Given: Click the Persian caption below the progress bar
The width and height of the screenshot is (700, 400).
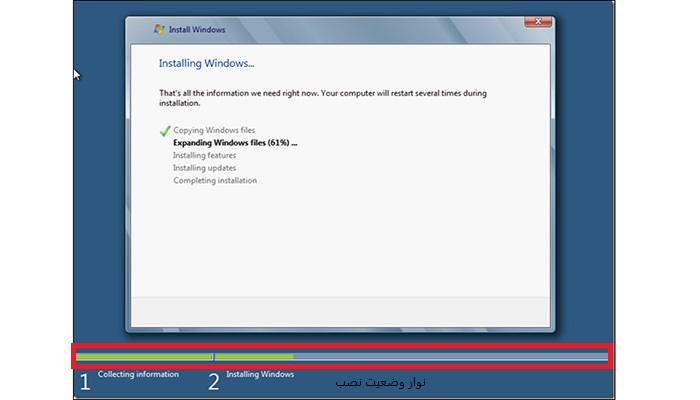Looking at the screenshot, I should [380, 381].
